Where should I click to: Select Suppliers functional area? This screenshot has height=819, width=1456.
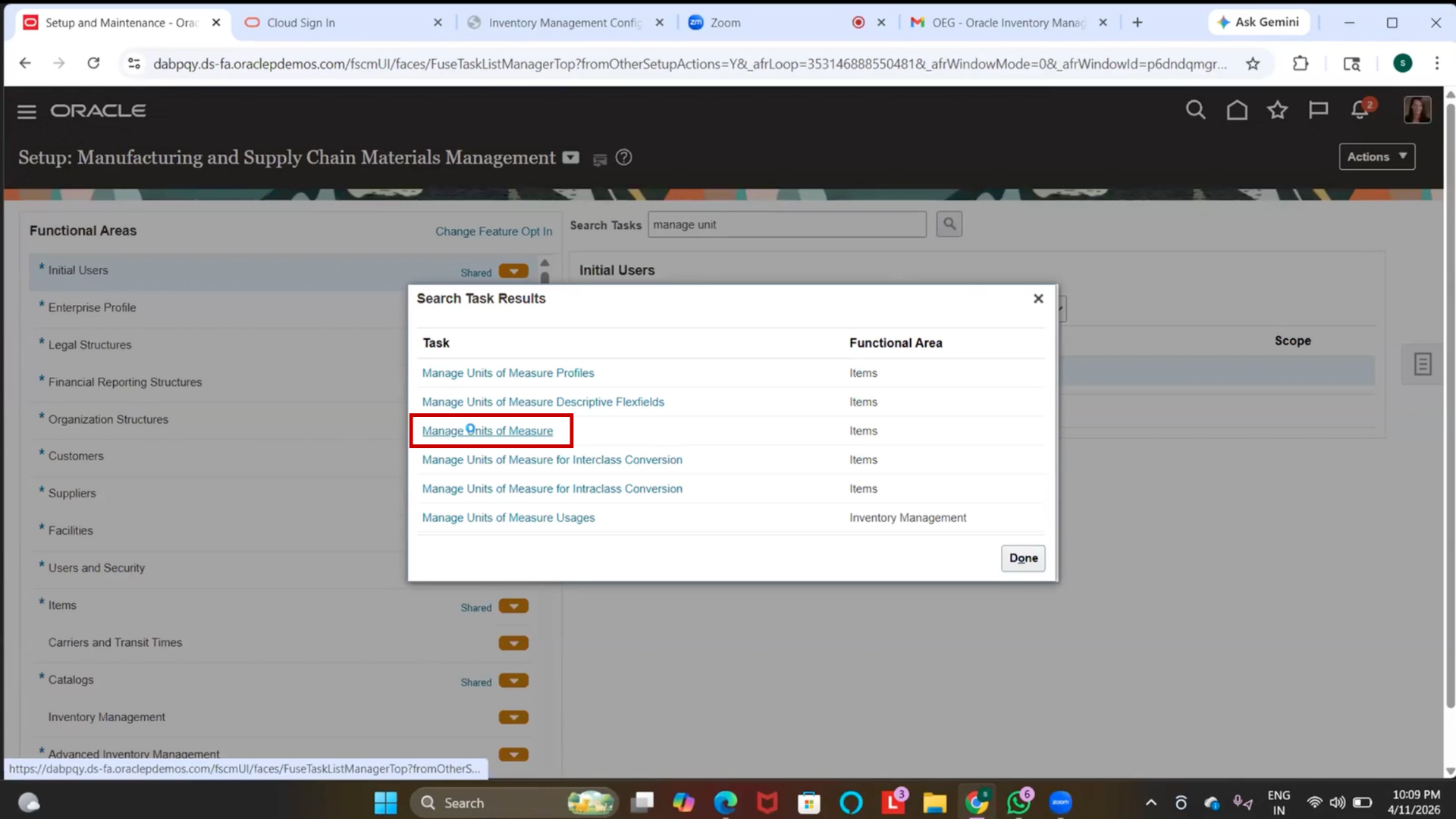71,493
